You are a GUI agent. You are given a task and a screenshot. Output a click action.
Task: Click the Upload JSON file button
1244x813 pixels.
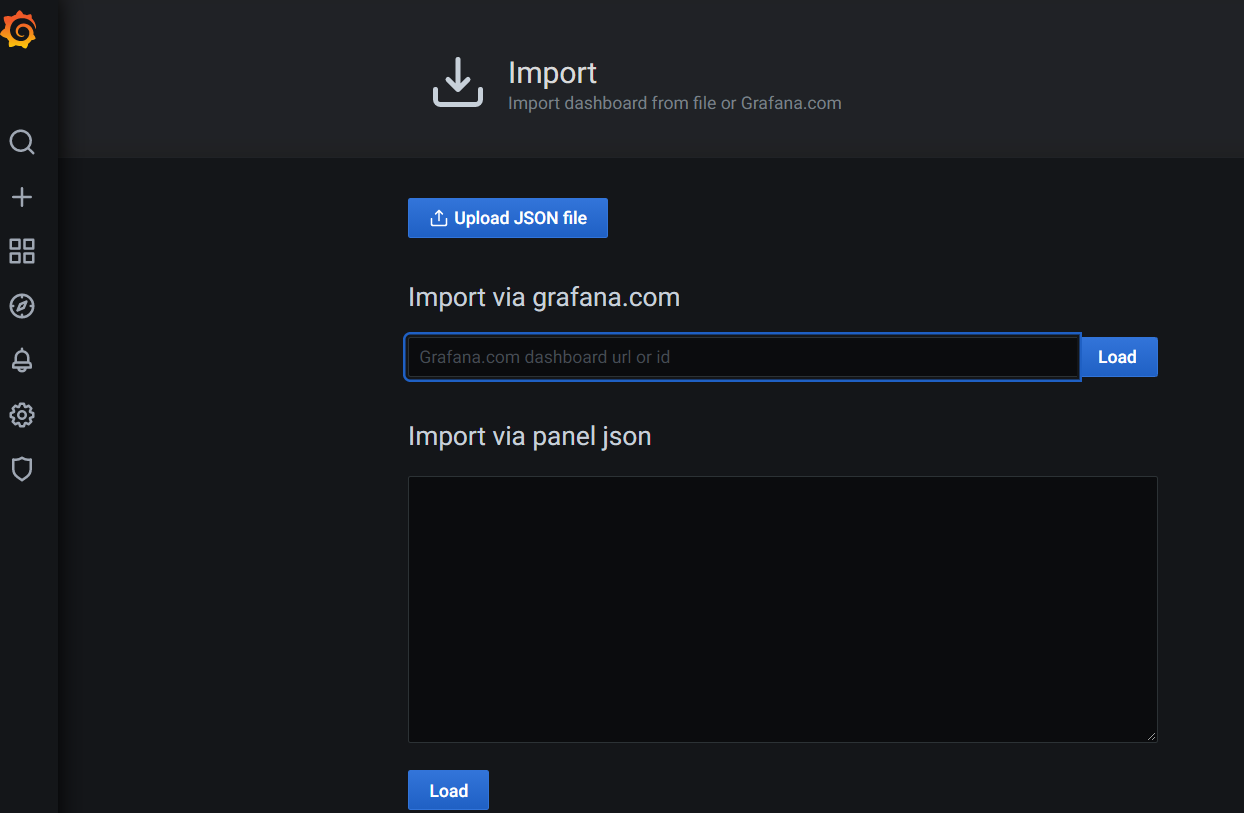click(x=508, y=218)
